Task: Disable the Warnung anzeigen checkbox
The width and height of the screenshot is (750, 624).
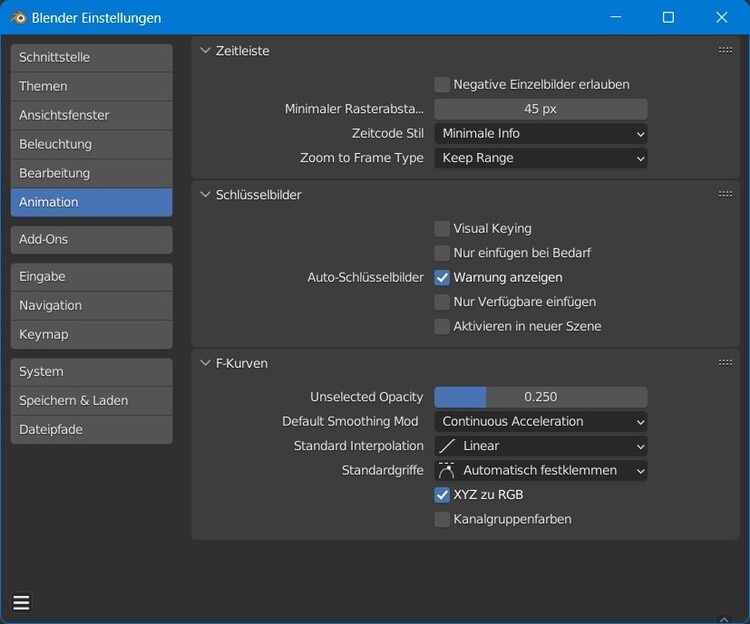Action: tap(442, 278)
